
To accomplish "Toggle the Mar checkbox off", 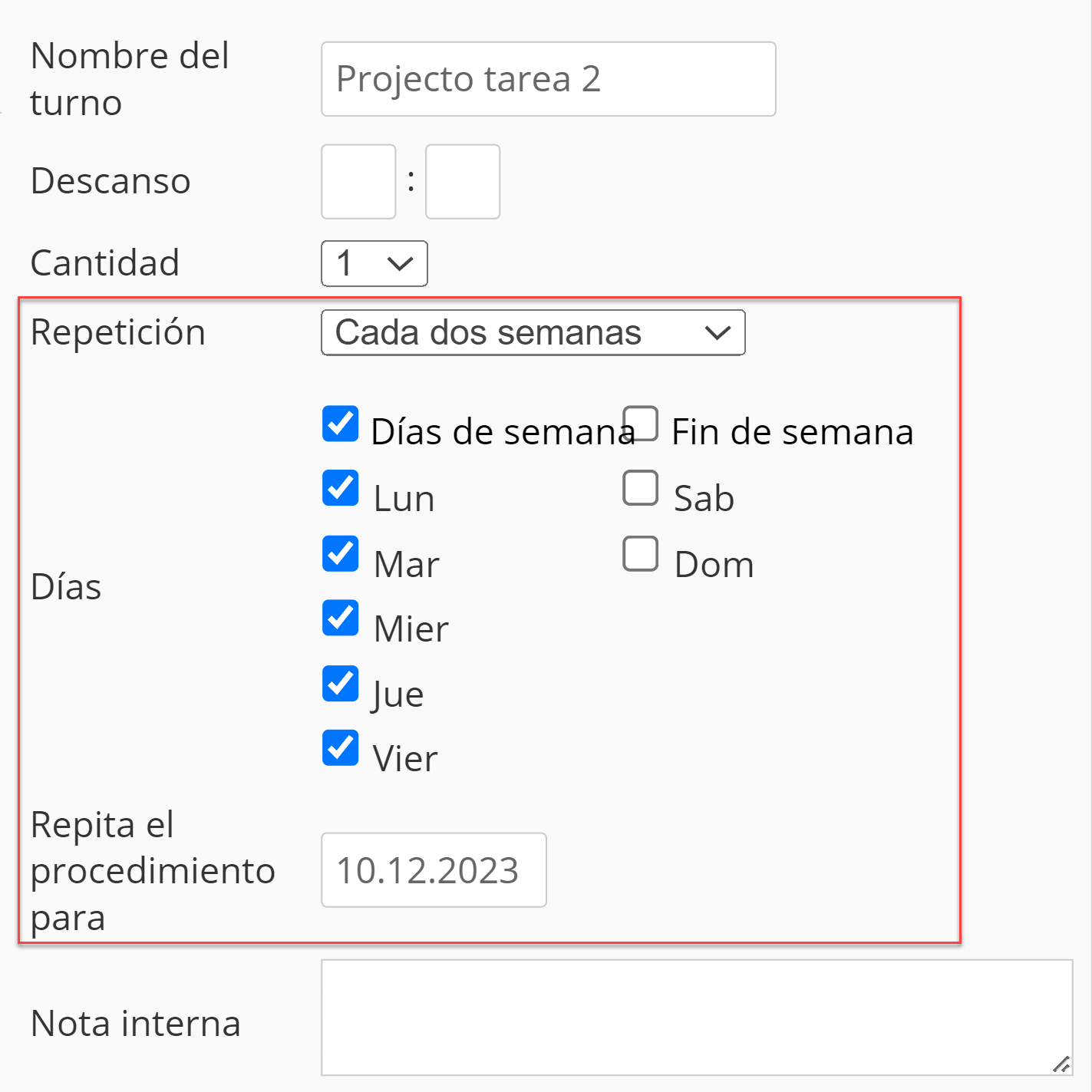I will (340, 554).
